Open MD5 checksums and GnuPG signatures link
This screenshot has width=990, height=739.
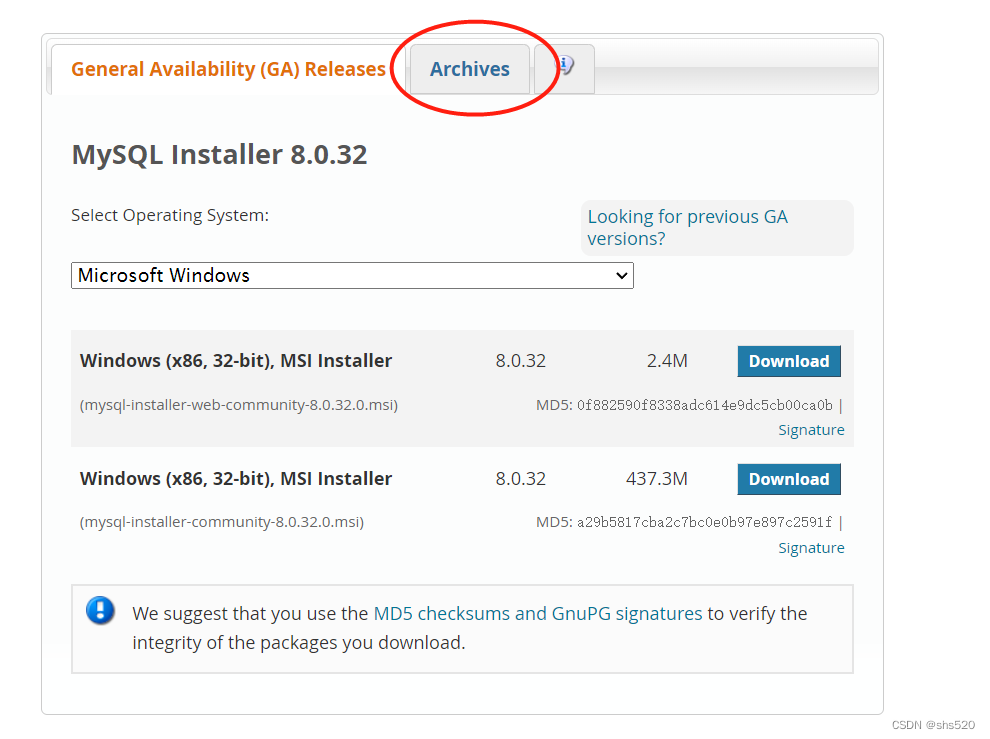coord(538,613)
